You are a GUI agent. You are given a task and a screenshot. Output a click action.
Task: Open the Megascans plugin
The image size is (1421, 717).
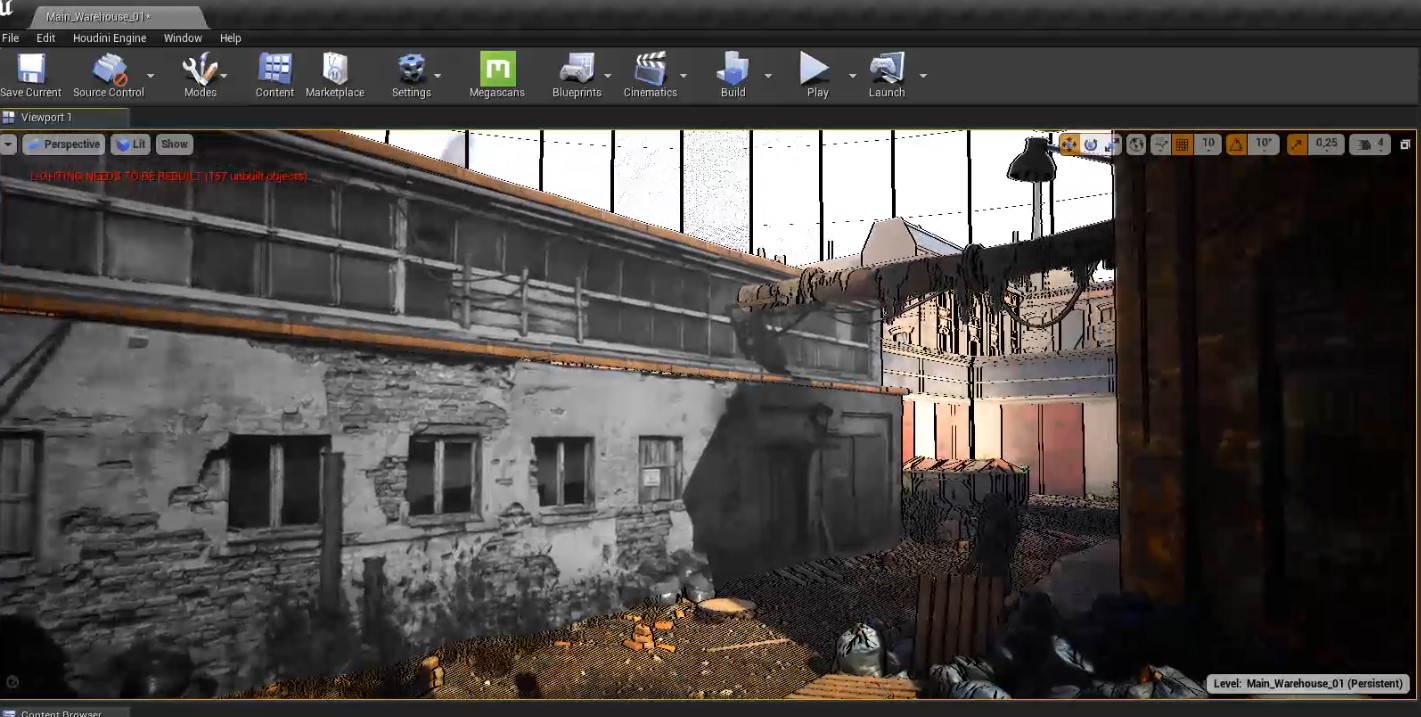[497, 75]
